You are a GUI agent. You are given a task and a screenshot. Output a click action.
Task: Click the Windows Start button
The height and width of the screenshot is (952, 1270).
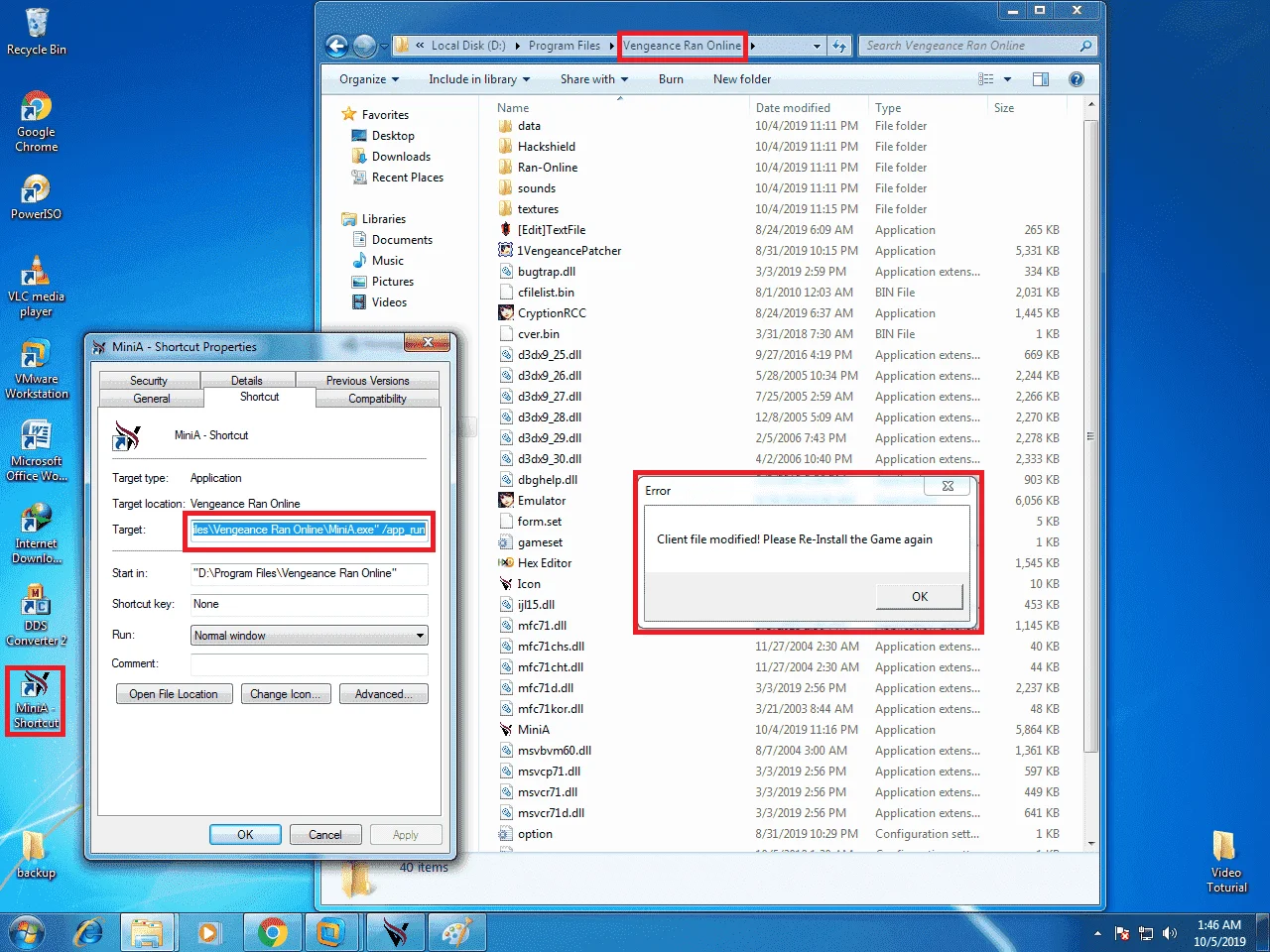[x=27, y=933]
